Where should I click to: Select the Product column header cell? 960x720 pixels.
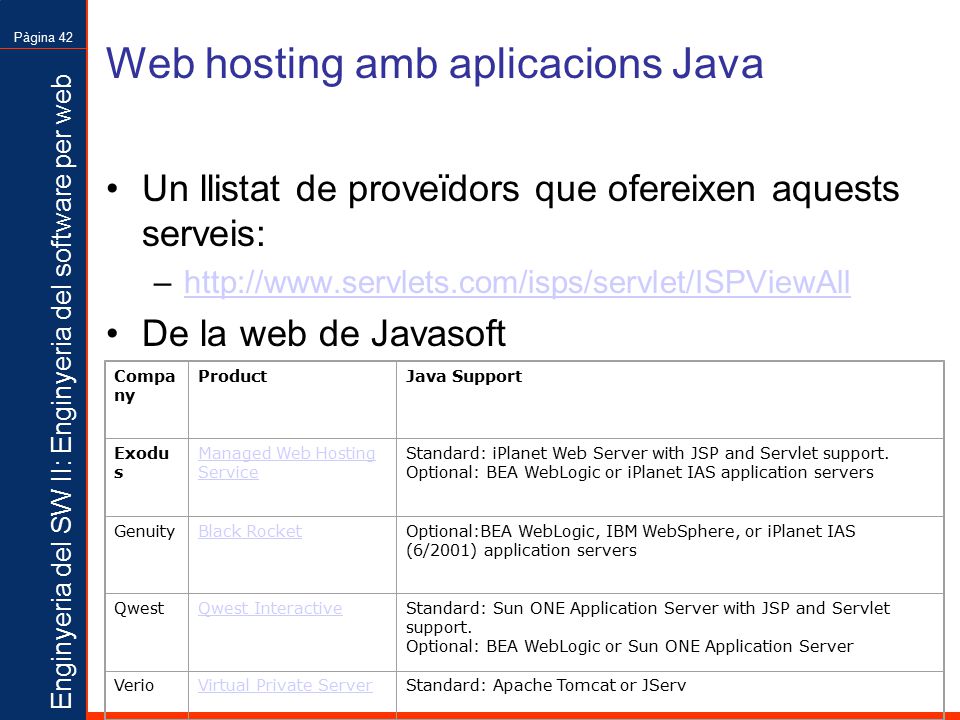pos(293,400)
